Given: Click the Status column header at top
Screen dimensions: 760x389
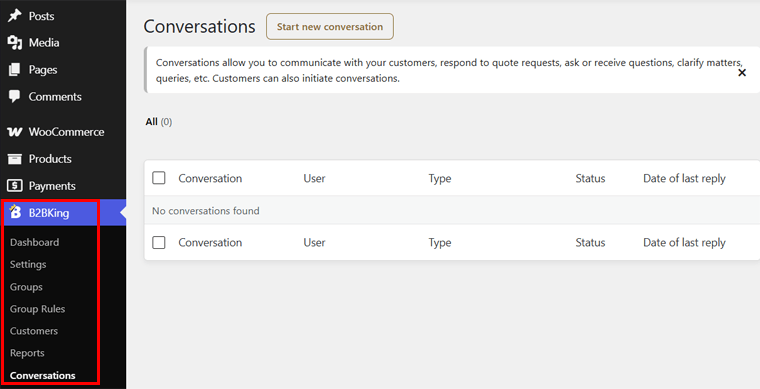Looking at the screenshot, I should click(590, 178).
